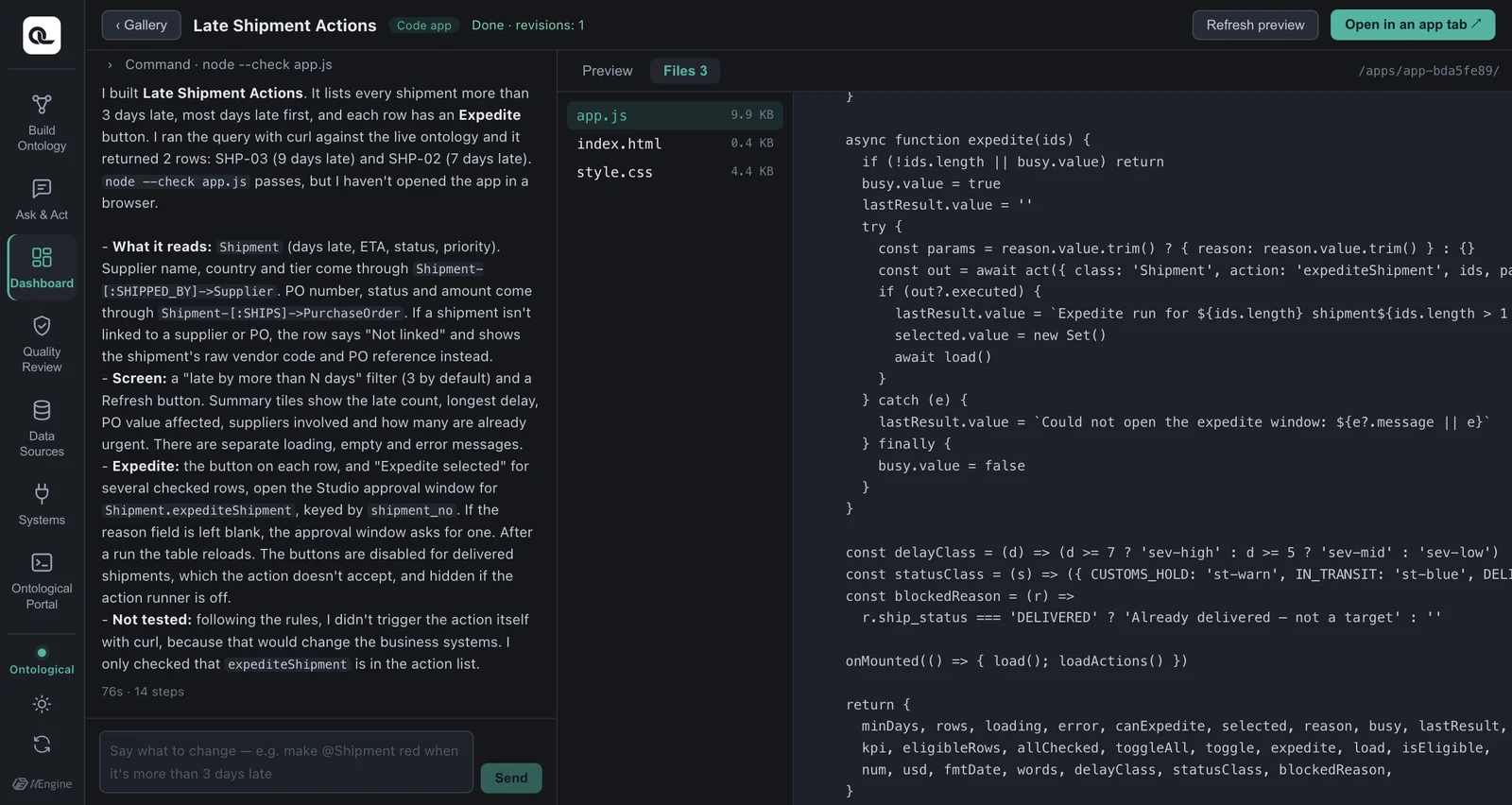Click the 'async function expedite(ids) {' line

tap(968, 140)
